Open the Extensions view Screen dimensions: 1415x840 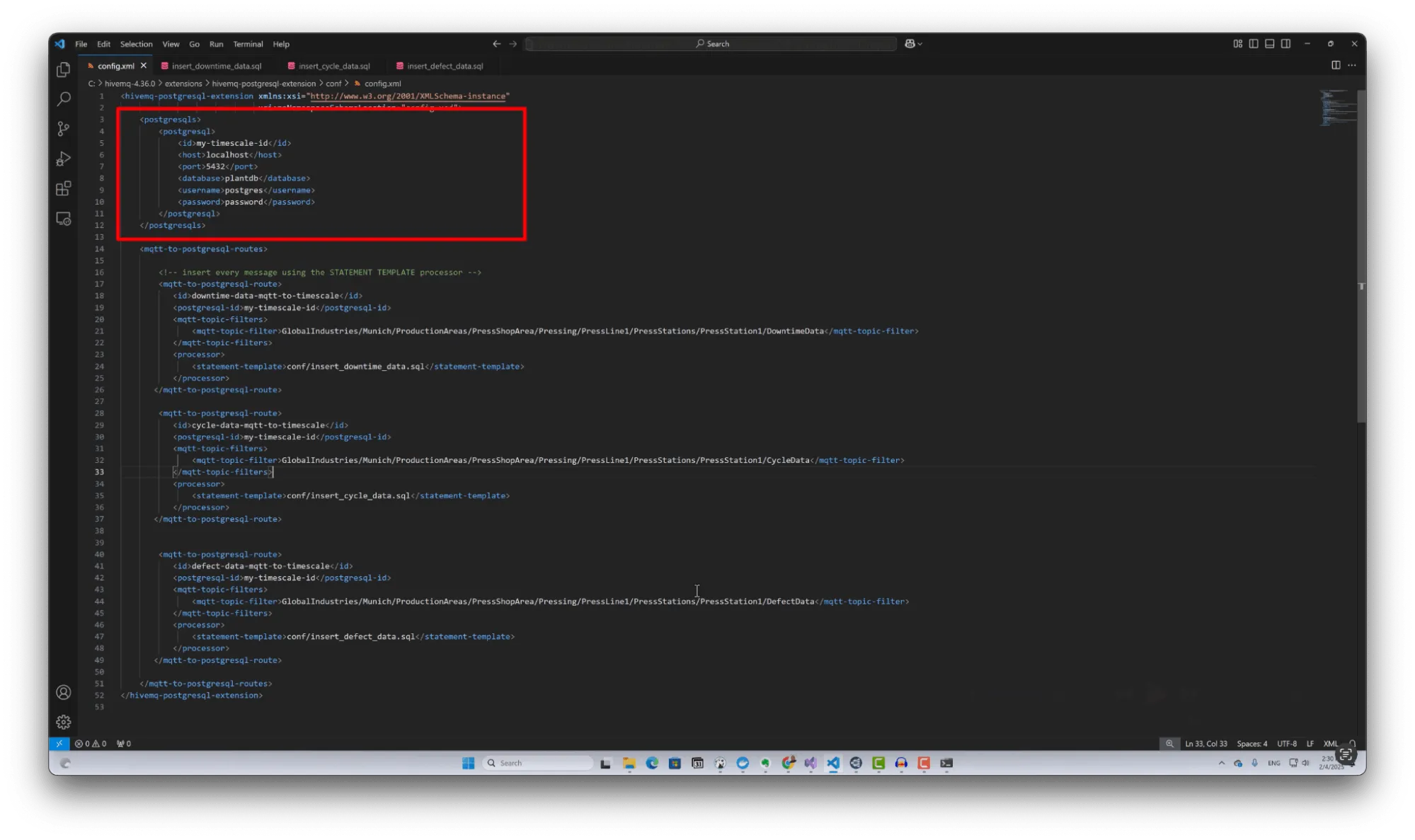[x=64, y=188]
